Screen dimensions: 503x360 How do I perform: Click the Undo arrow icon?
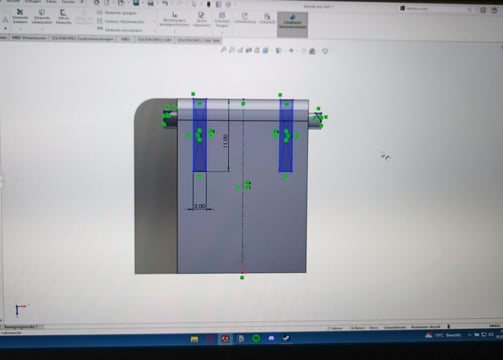(x=165, y=4)
